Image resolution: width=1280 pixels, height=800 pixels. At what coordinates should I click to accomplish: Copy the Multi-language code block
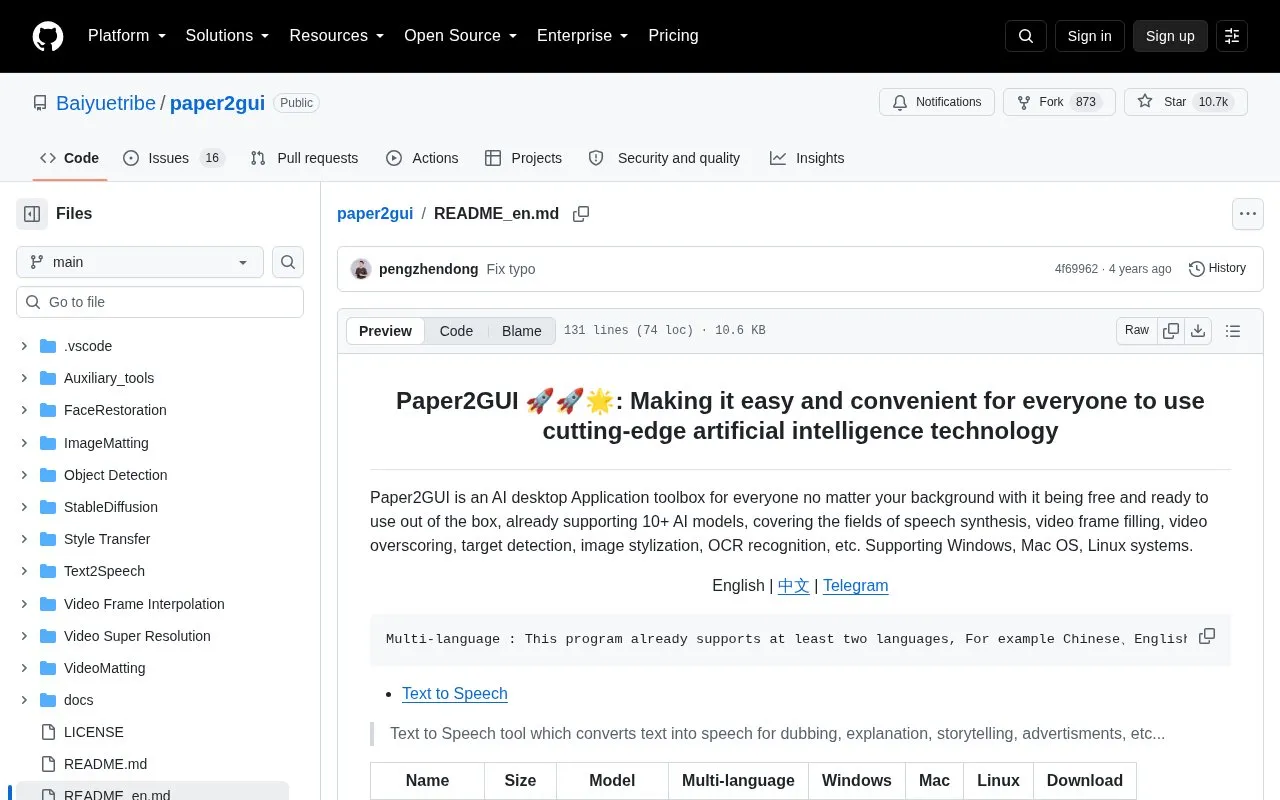point(1207,637)
